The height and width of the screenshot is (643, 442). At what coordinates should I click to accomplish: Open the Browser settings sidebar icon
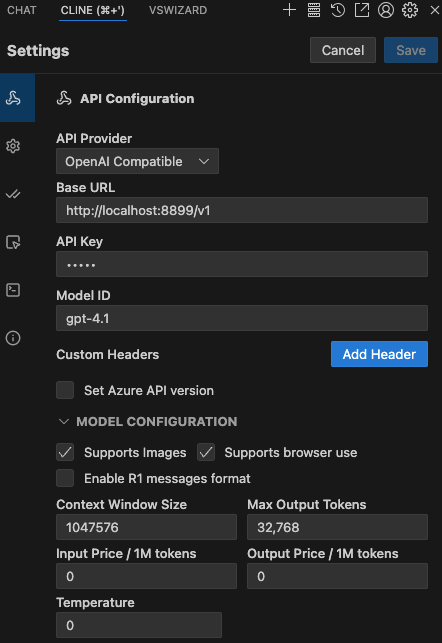coord(13,242)
